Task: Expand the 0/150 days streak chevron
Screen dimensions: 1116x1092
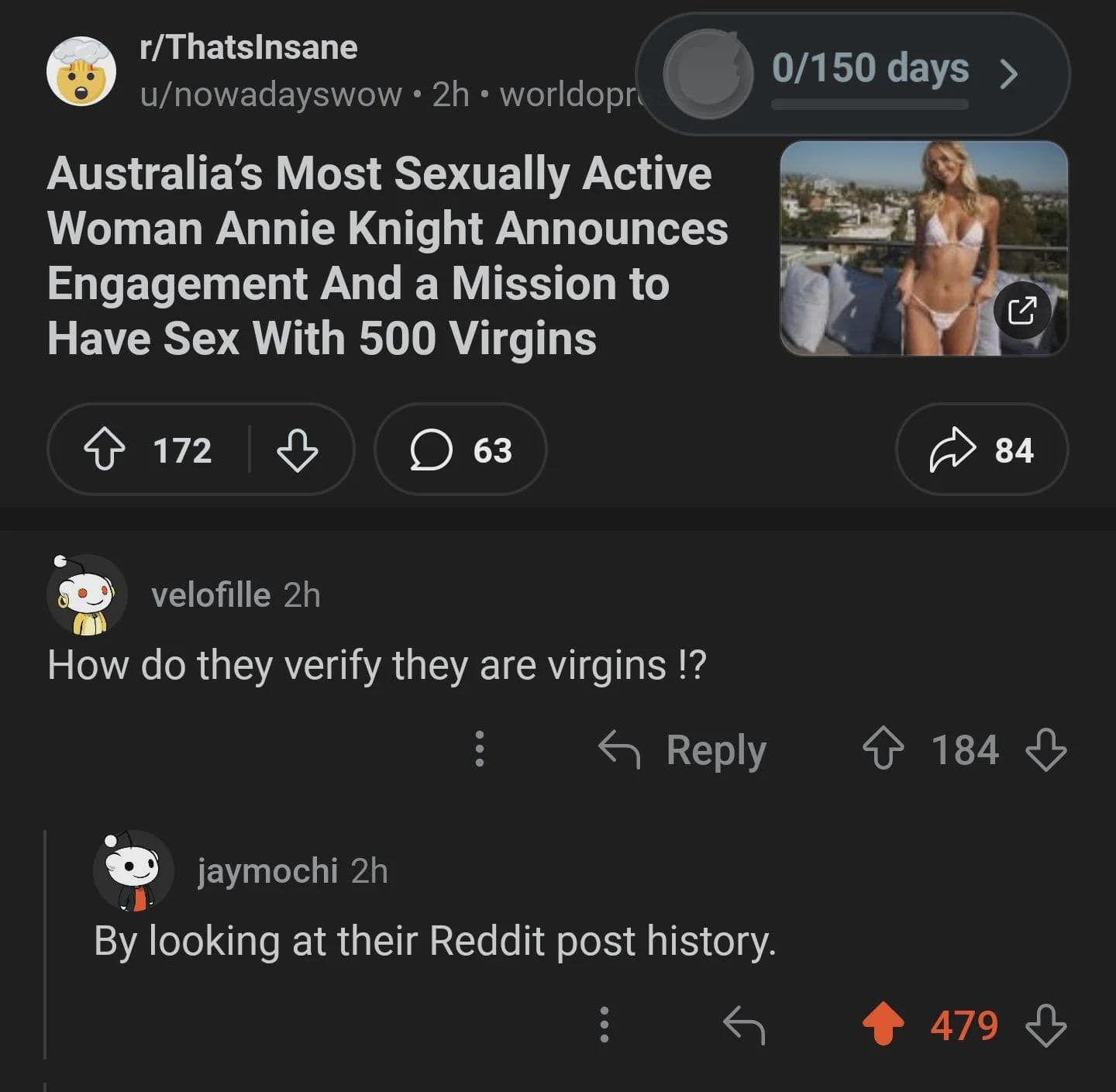Action: pyautogui.click(x=1008, y=74)
